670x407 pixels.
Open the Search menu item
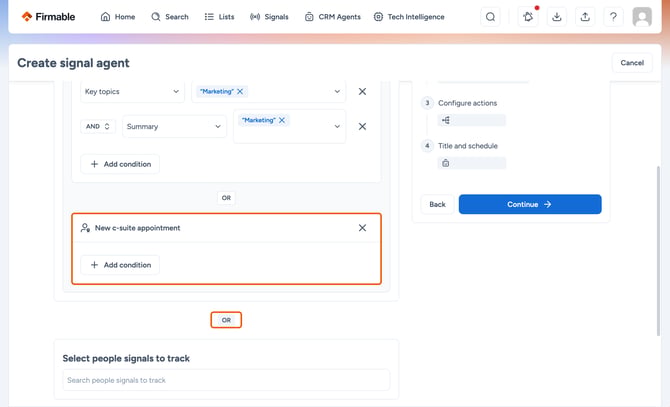170,17
